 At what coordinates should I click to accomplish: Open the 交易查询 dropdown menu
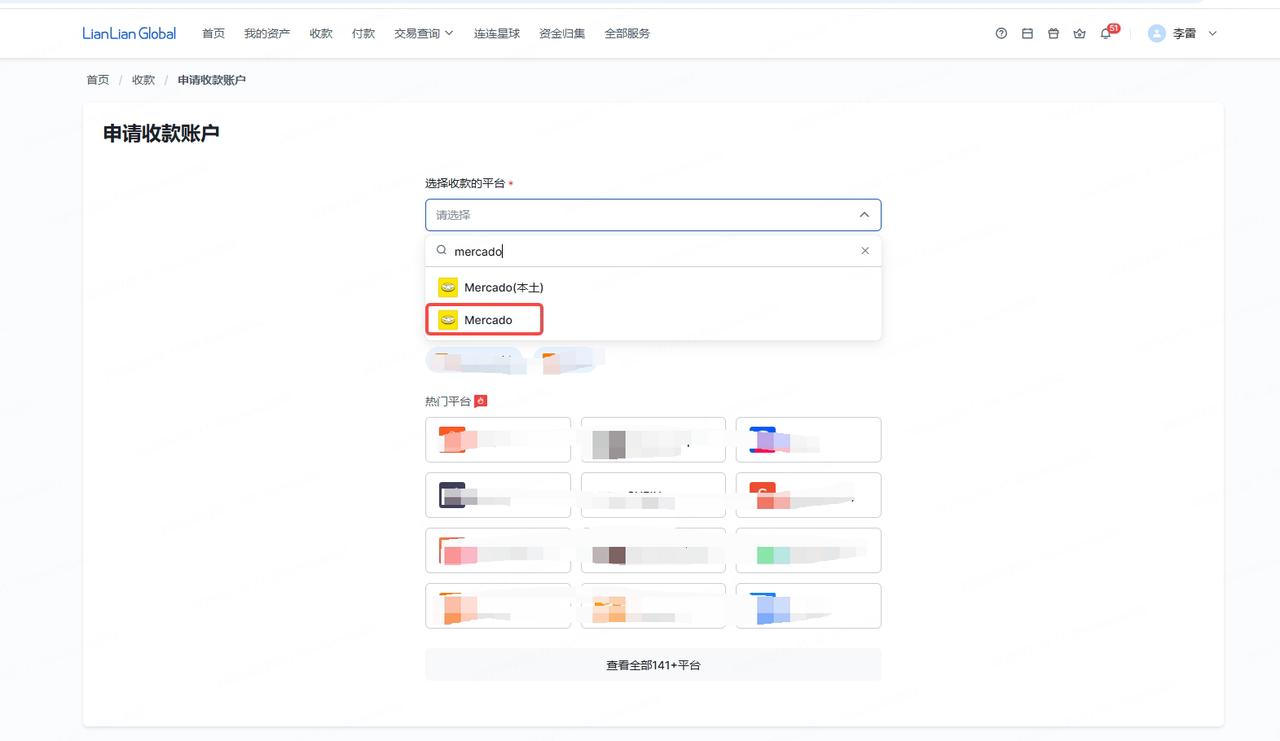(424, 33)
